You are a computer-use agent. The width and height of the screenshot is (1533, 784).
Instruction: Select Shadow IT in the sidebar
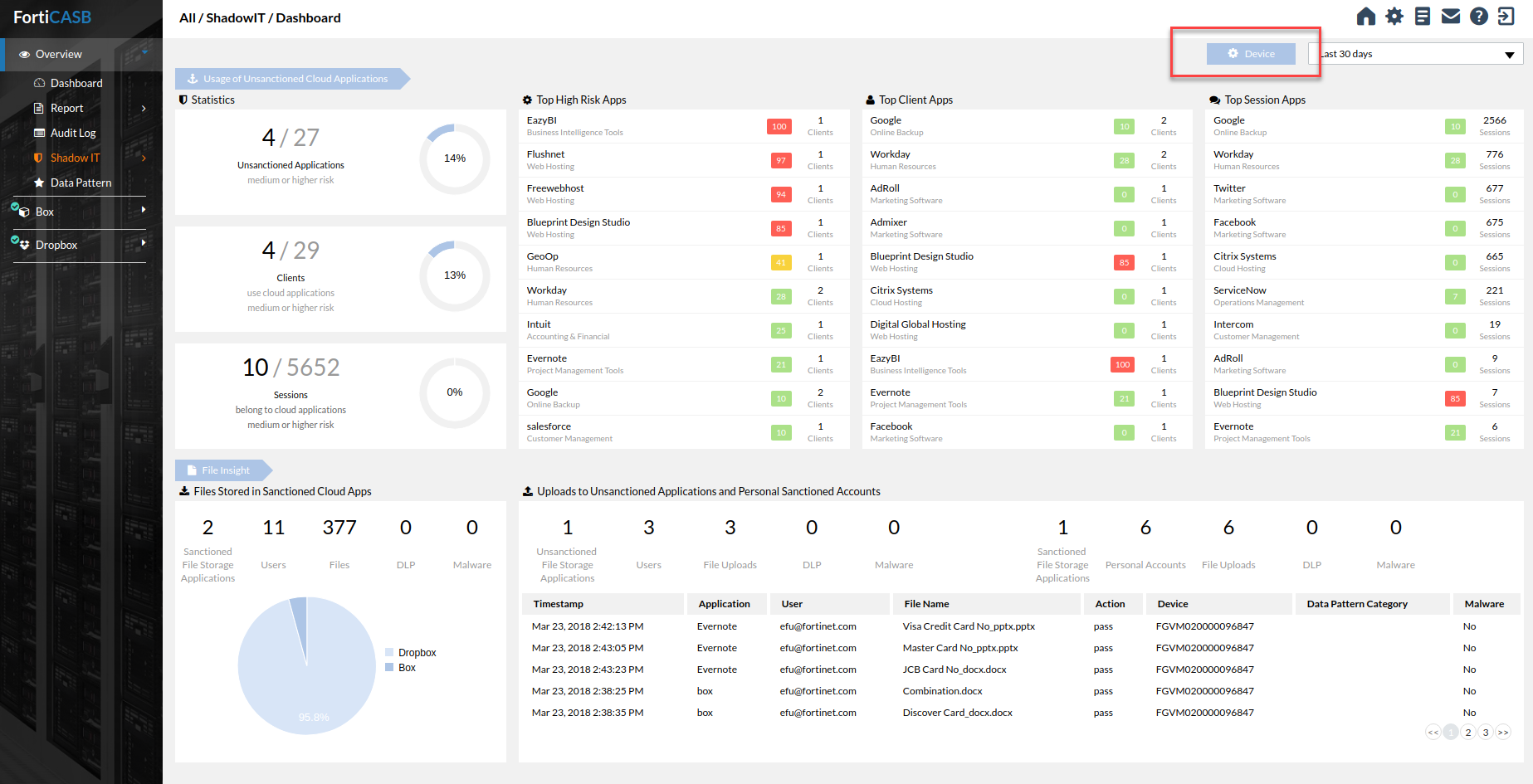click(x=75, y=158)
